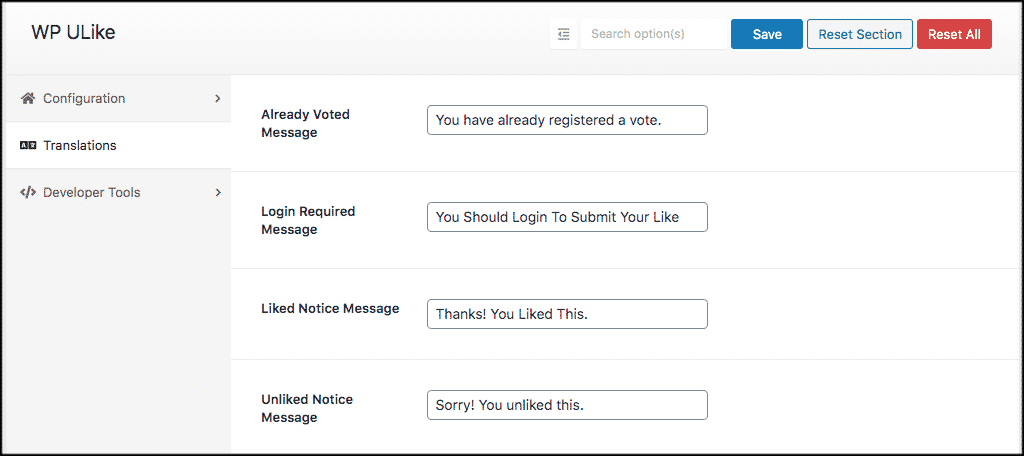
Task: Expand the Developer Tools chevron arrow
Action: tap(218, 193)
